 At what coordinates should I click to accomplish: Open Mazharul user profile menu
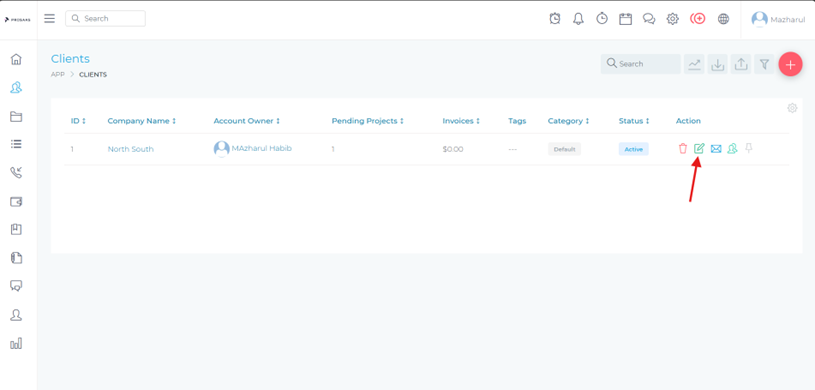click(x=778, y=19)
